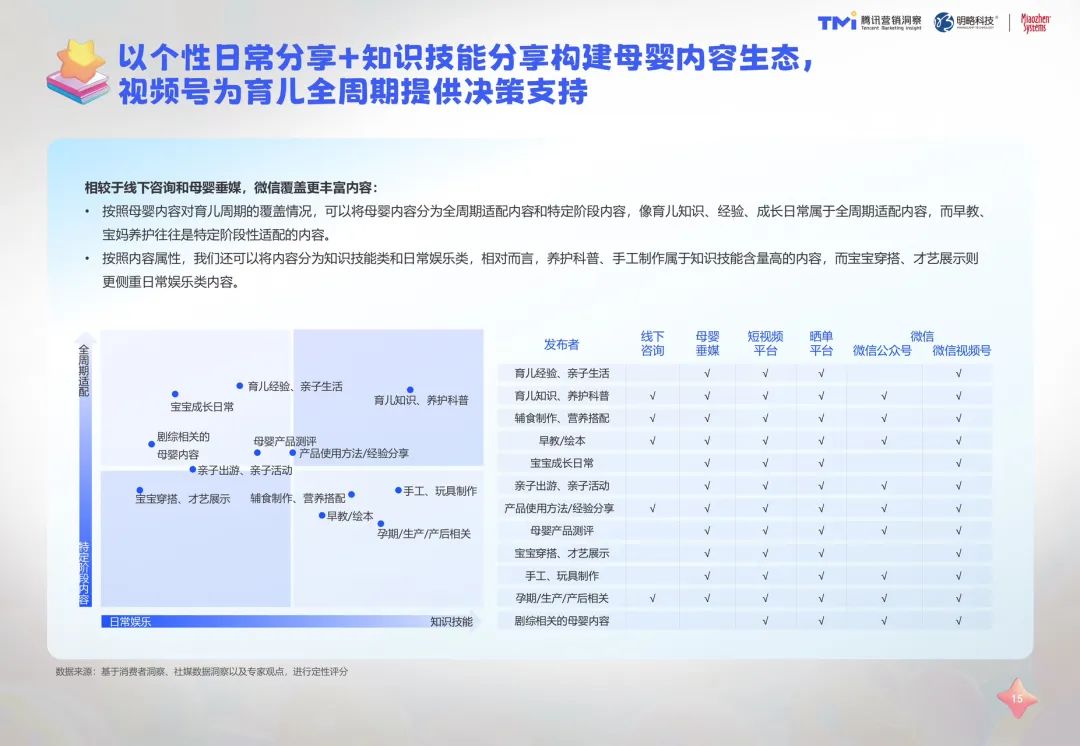Click the 微信视频号 column header

click(962, 351)
